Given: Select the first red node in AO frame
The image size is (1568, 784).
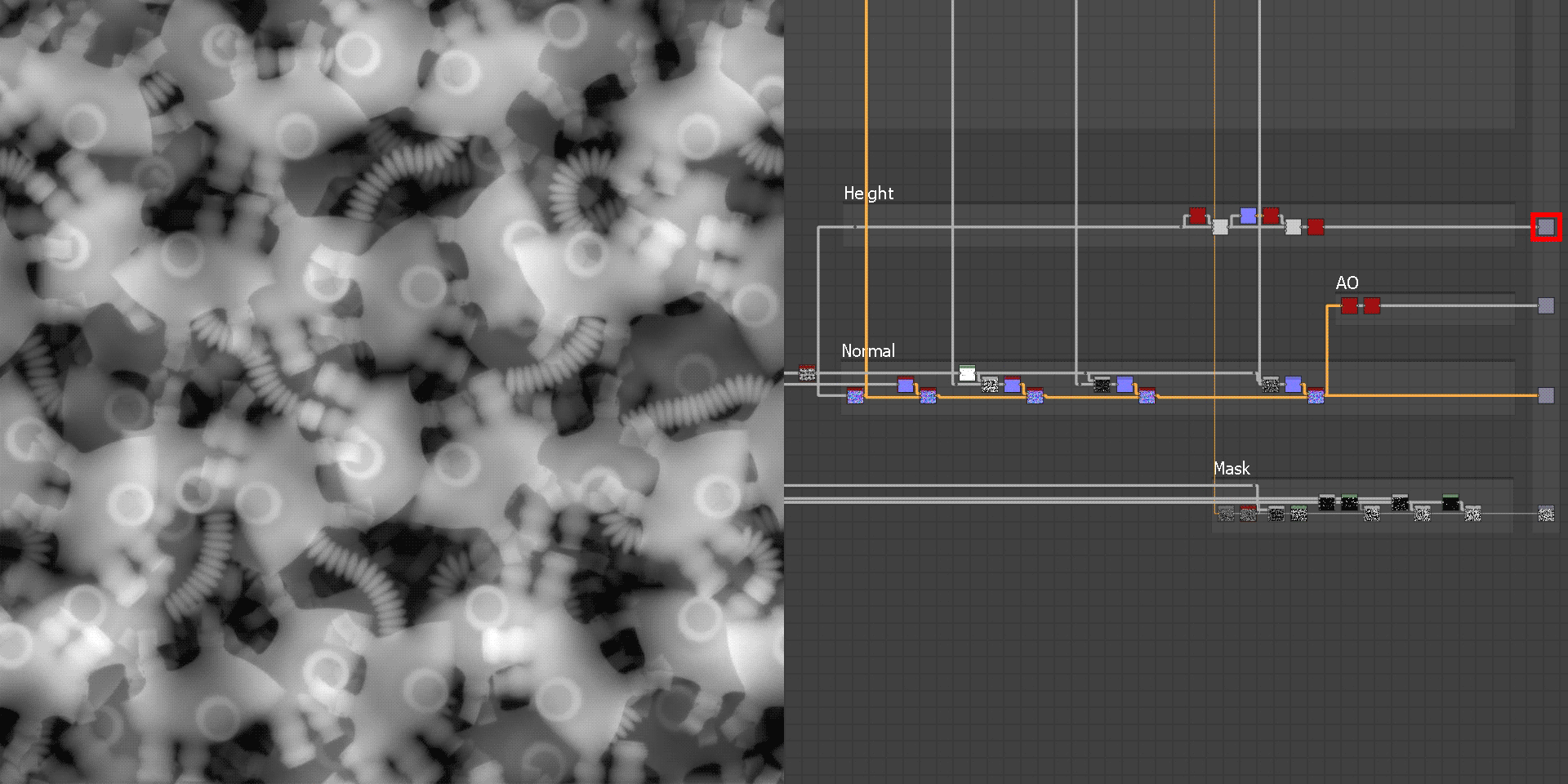Looking at the screenshot, I should [x=1349, y=305].
